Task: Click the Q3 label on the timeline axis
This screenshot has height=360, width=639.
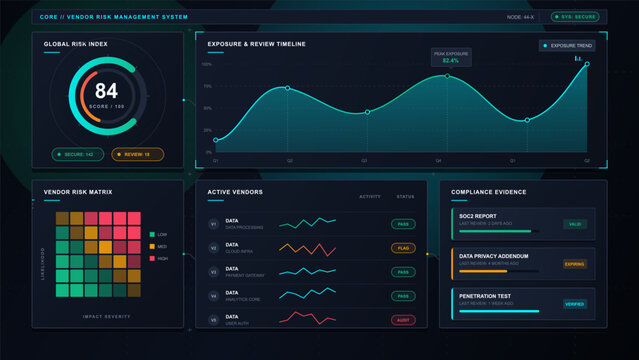Action: point(364,161)
